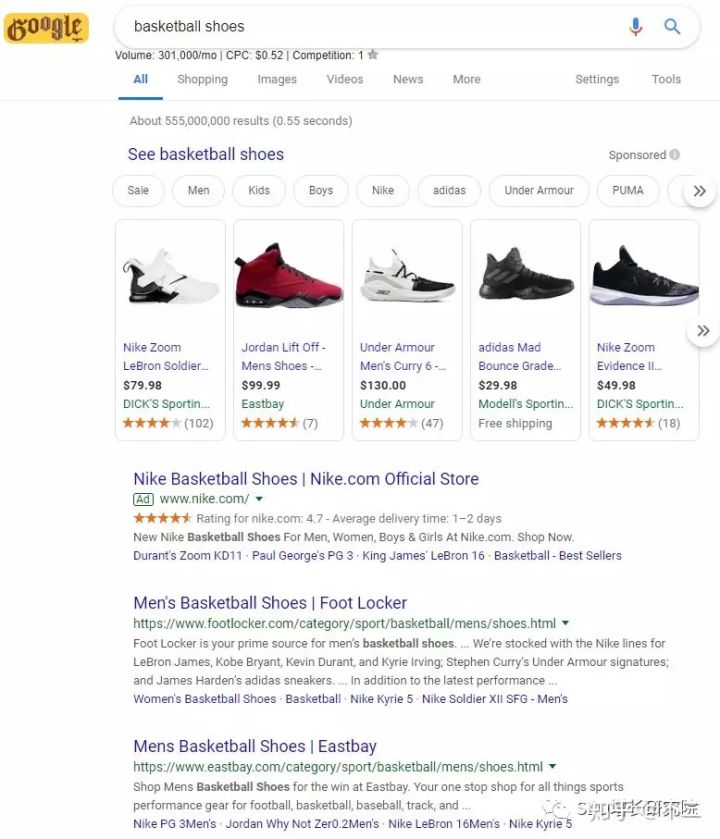The image size is (720, 839).
Task: Click the Google logo
Action: click(x=46, y=28)
